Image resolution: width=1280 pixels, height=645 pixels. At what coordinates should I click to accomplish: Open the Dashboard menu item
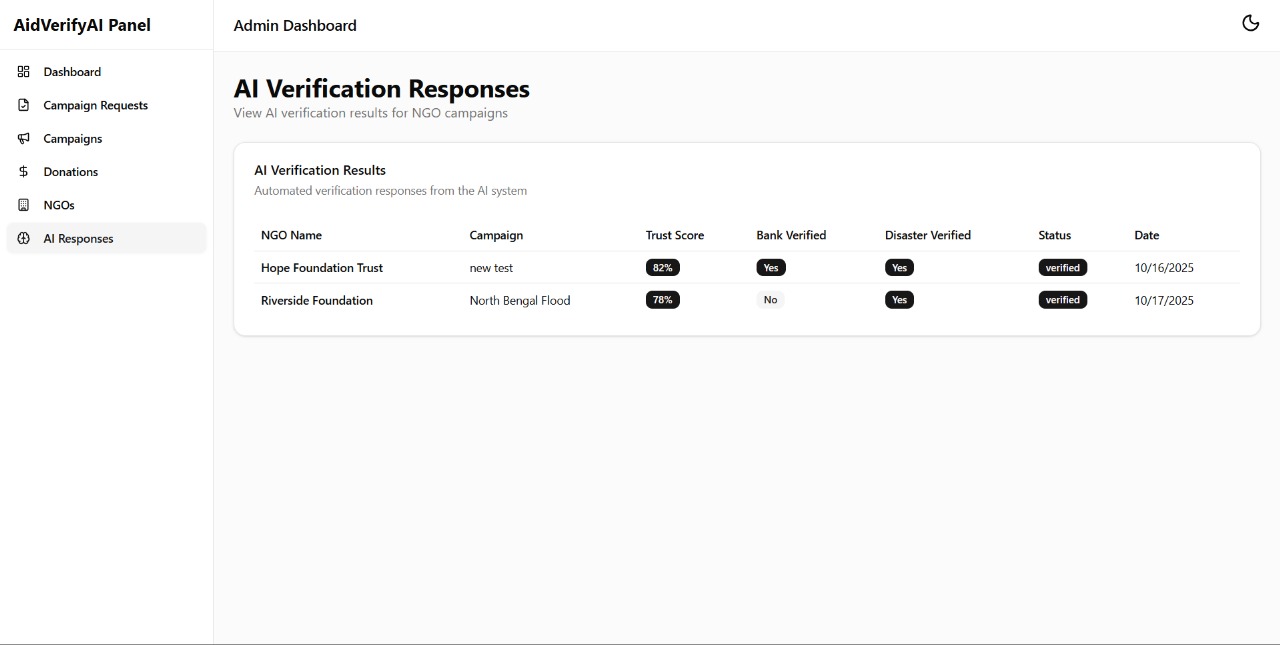(x=106, y=72)
